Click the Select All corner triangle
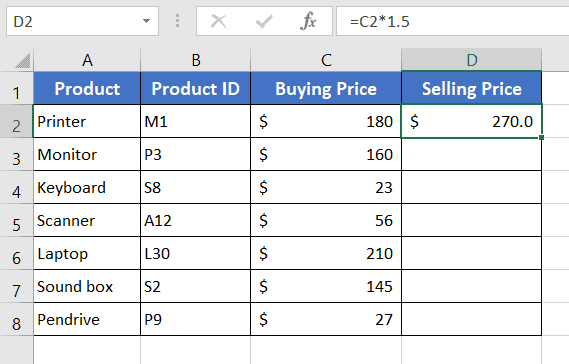 click(22, 60)
